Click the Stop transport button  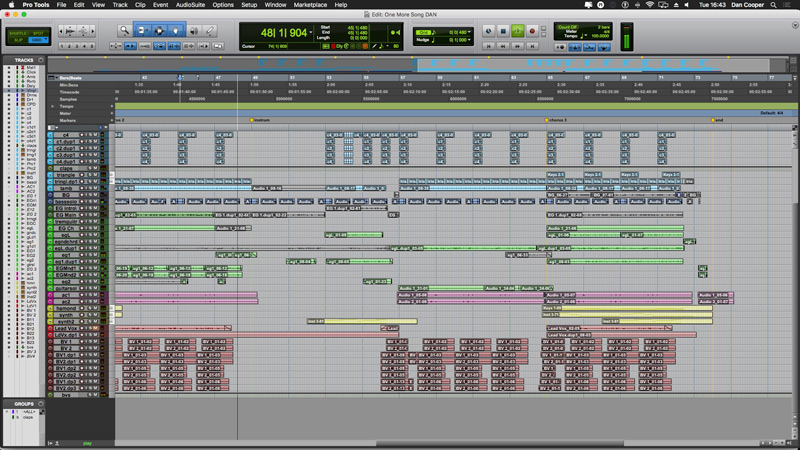(503, 31)
